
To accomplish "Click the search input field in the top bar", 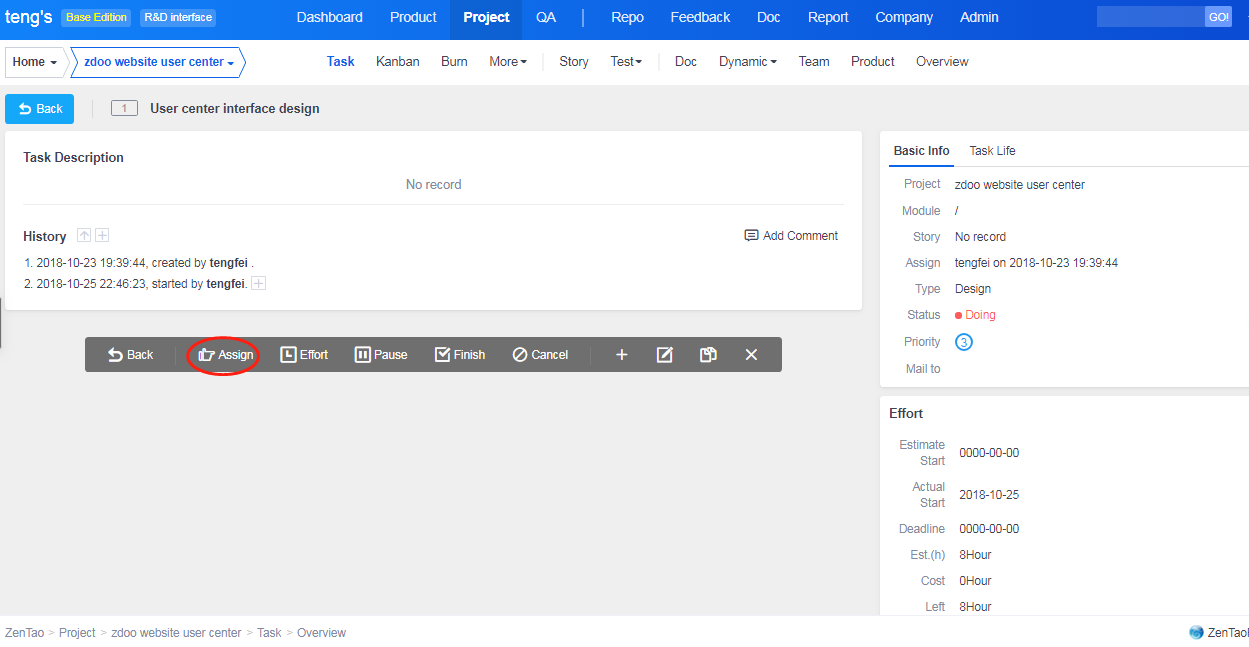I will coord(1149,17).
